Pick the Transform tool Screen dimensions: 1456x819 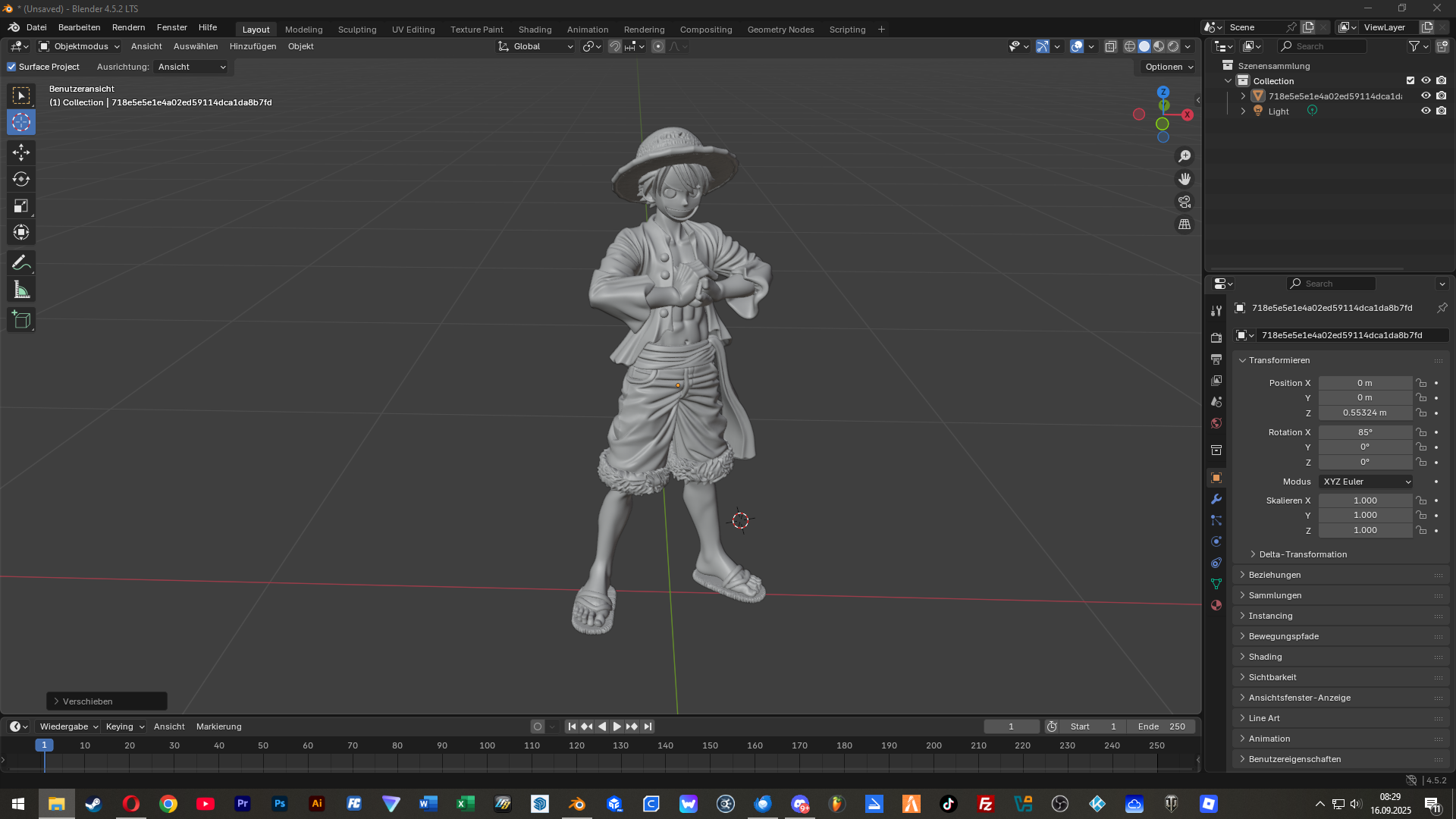point(21,232)
